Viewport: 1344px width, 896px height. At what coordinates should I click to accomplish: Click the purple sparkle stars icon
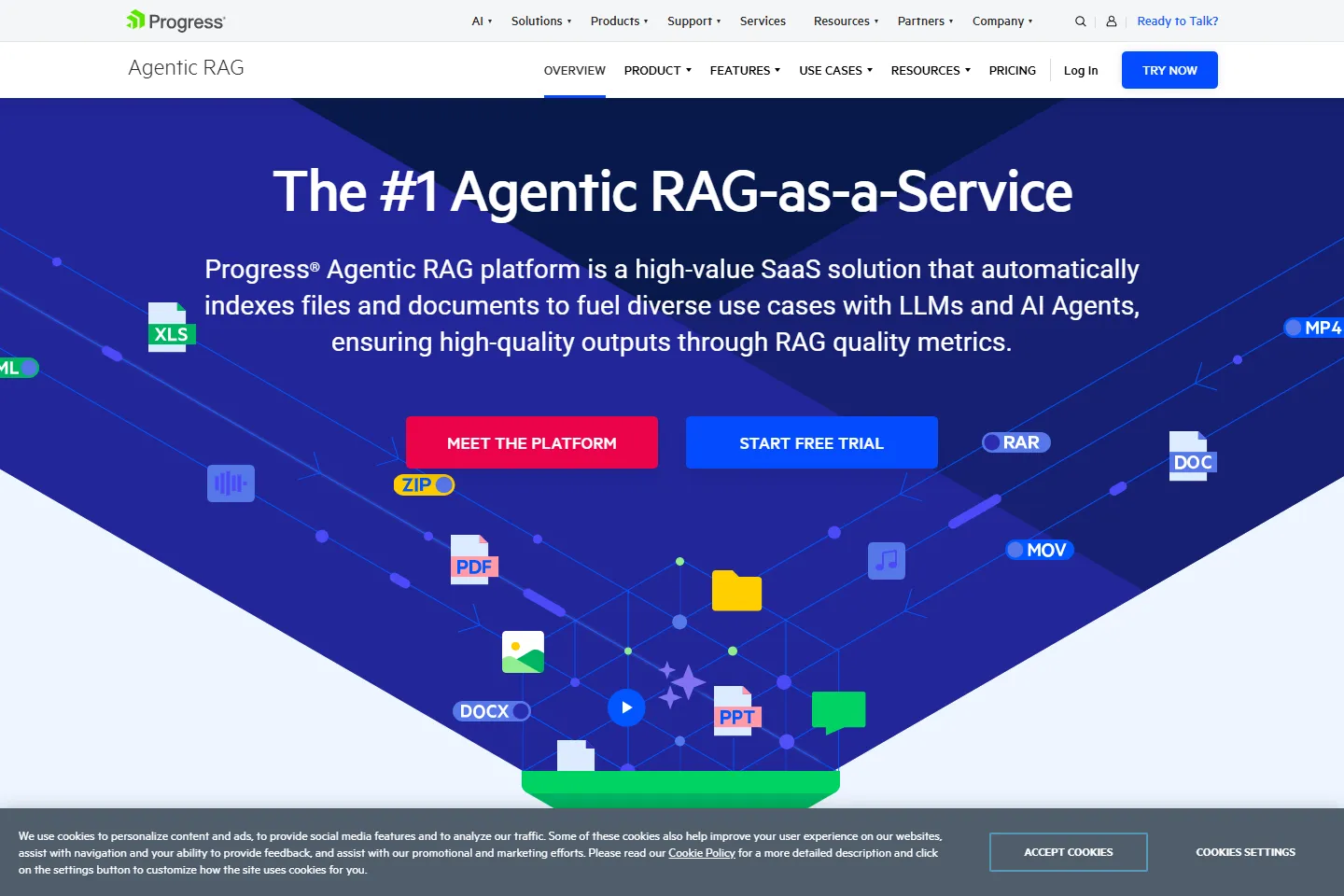tap(681, 685)
